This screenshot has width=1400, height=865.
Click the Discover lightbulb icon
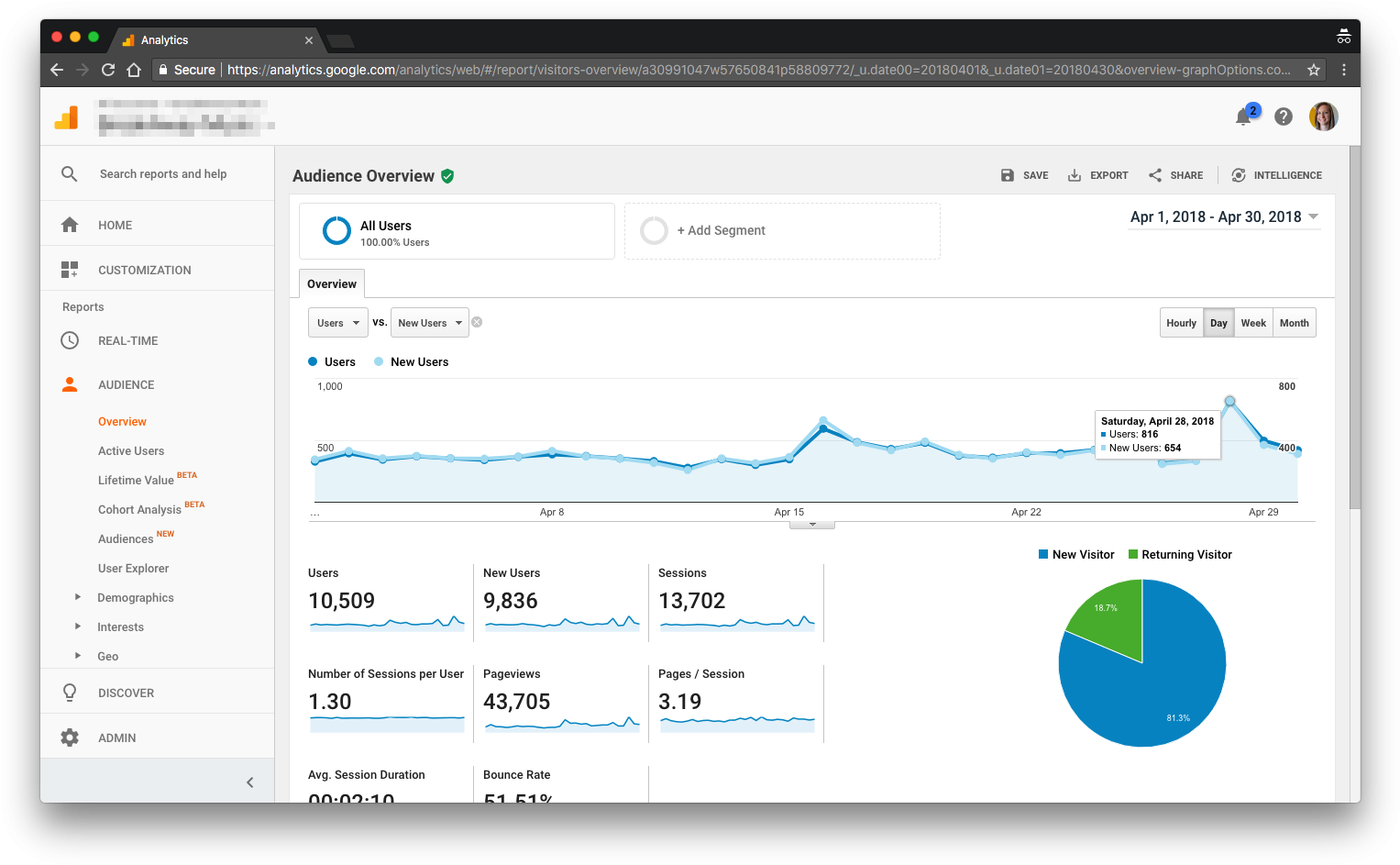[x=70, y=692]
